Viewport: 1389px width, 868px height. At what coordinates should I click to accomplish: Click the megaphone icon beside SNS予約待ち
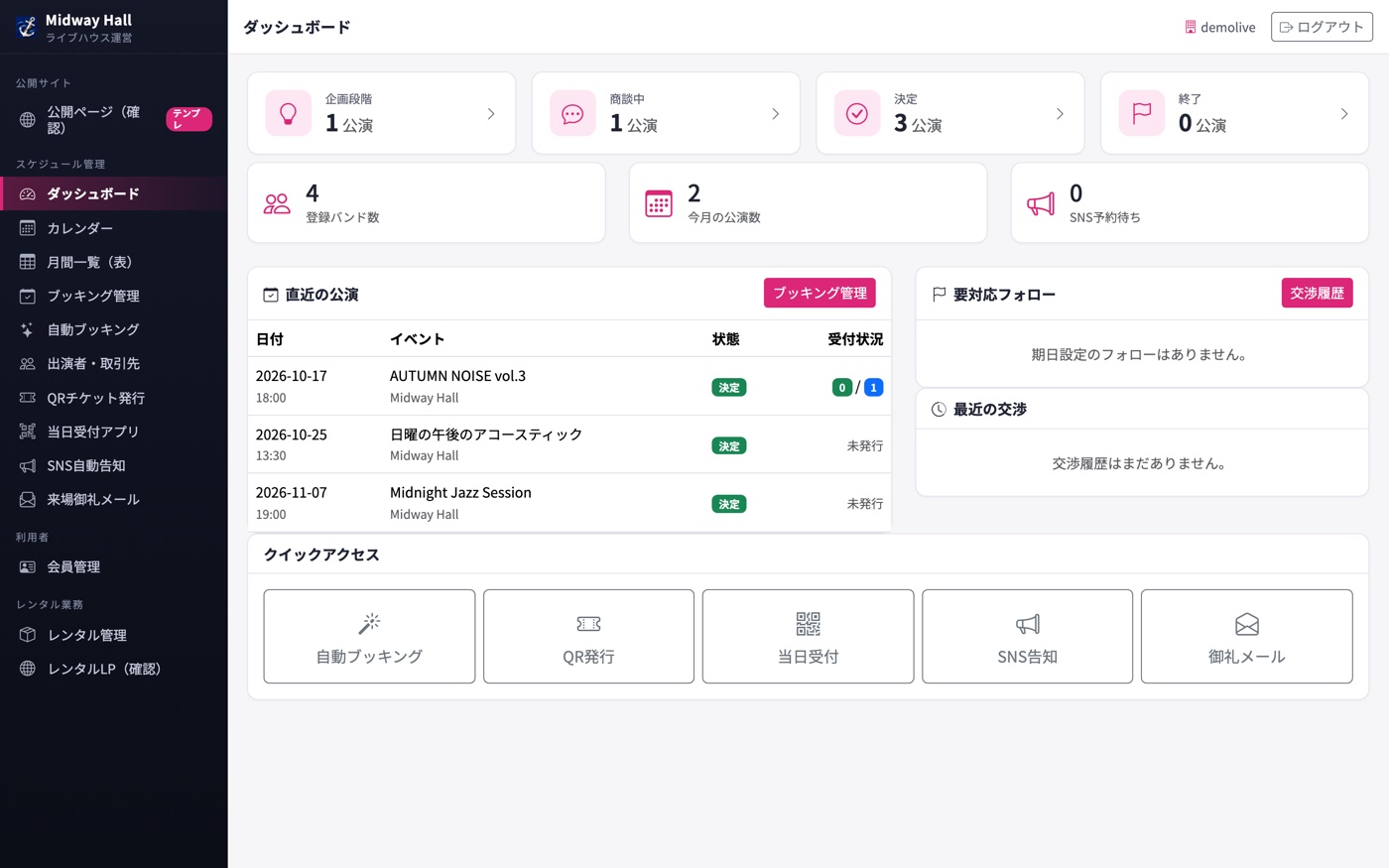pos(1041,203)
